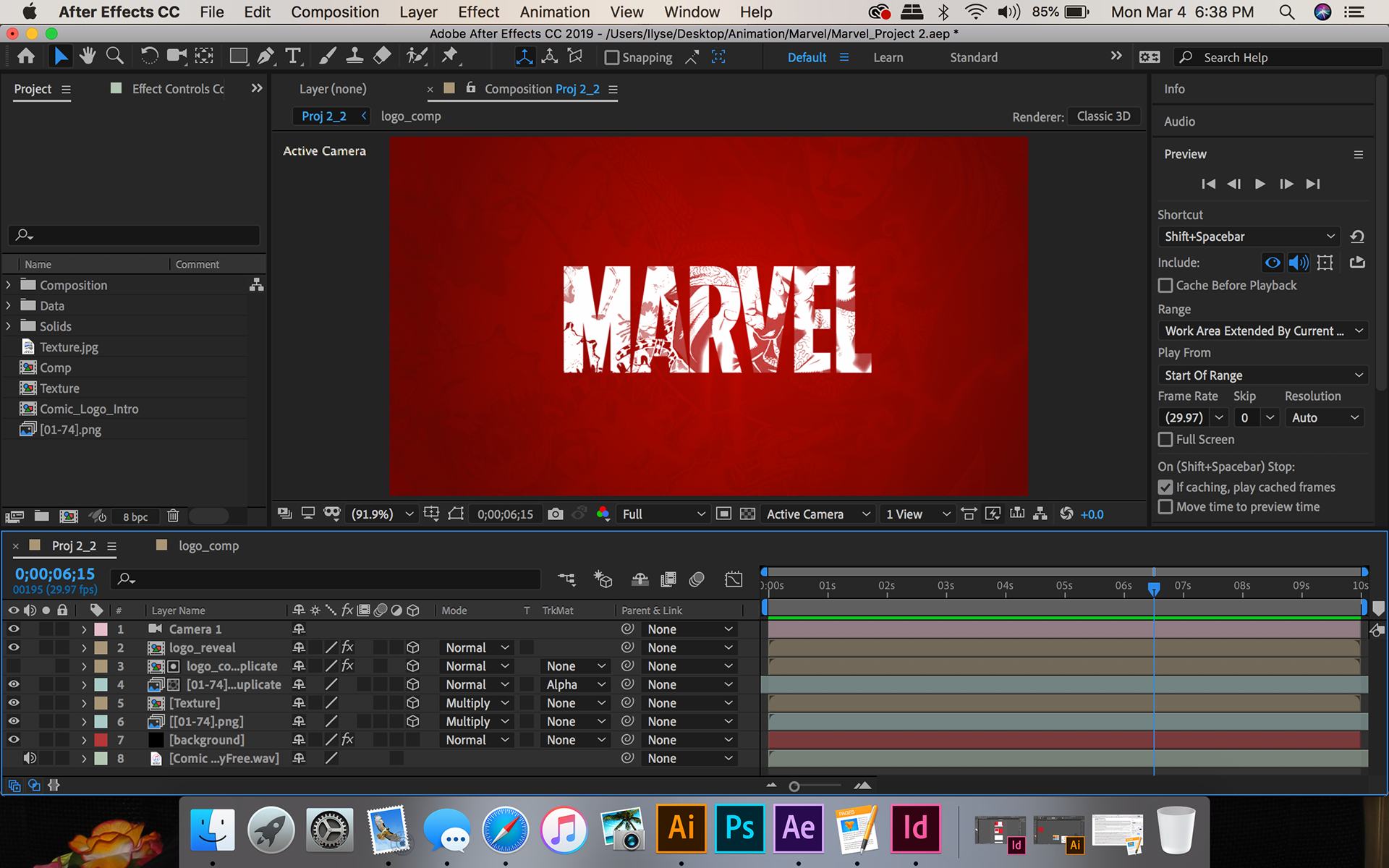Click the pink label swatch of Camera 1
The width and height of the screenshot is (1389, 868).
coord(101,629)
